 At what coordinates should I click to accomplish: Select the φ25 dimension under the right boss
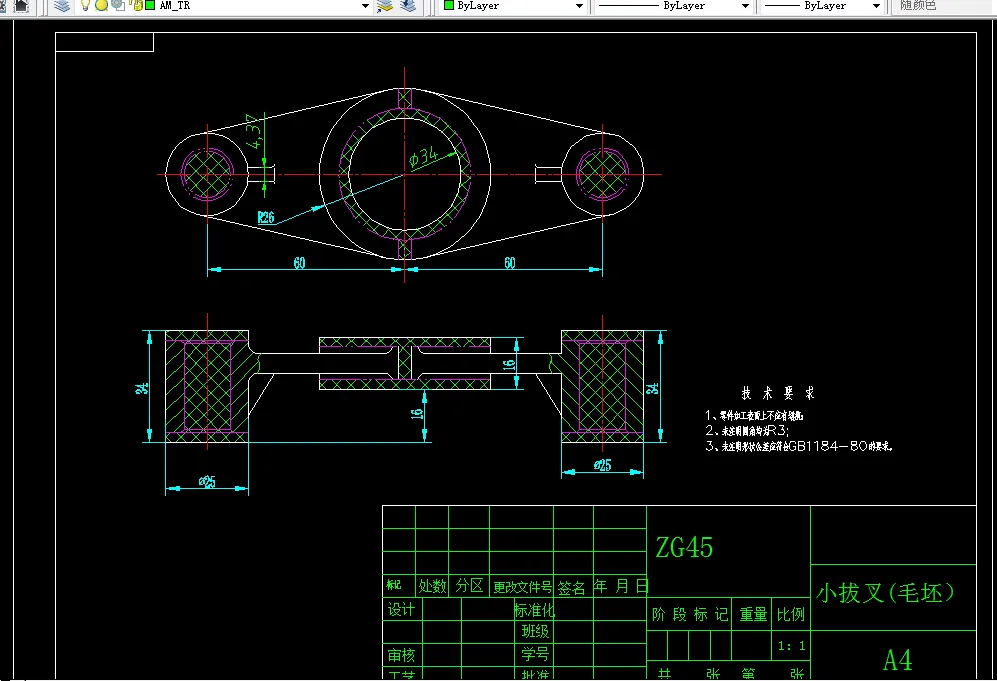click(x=602, y=465)
